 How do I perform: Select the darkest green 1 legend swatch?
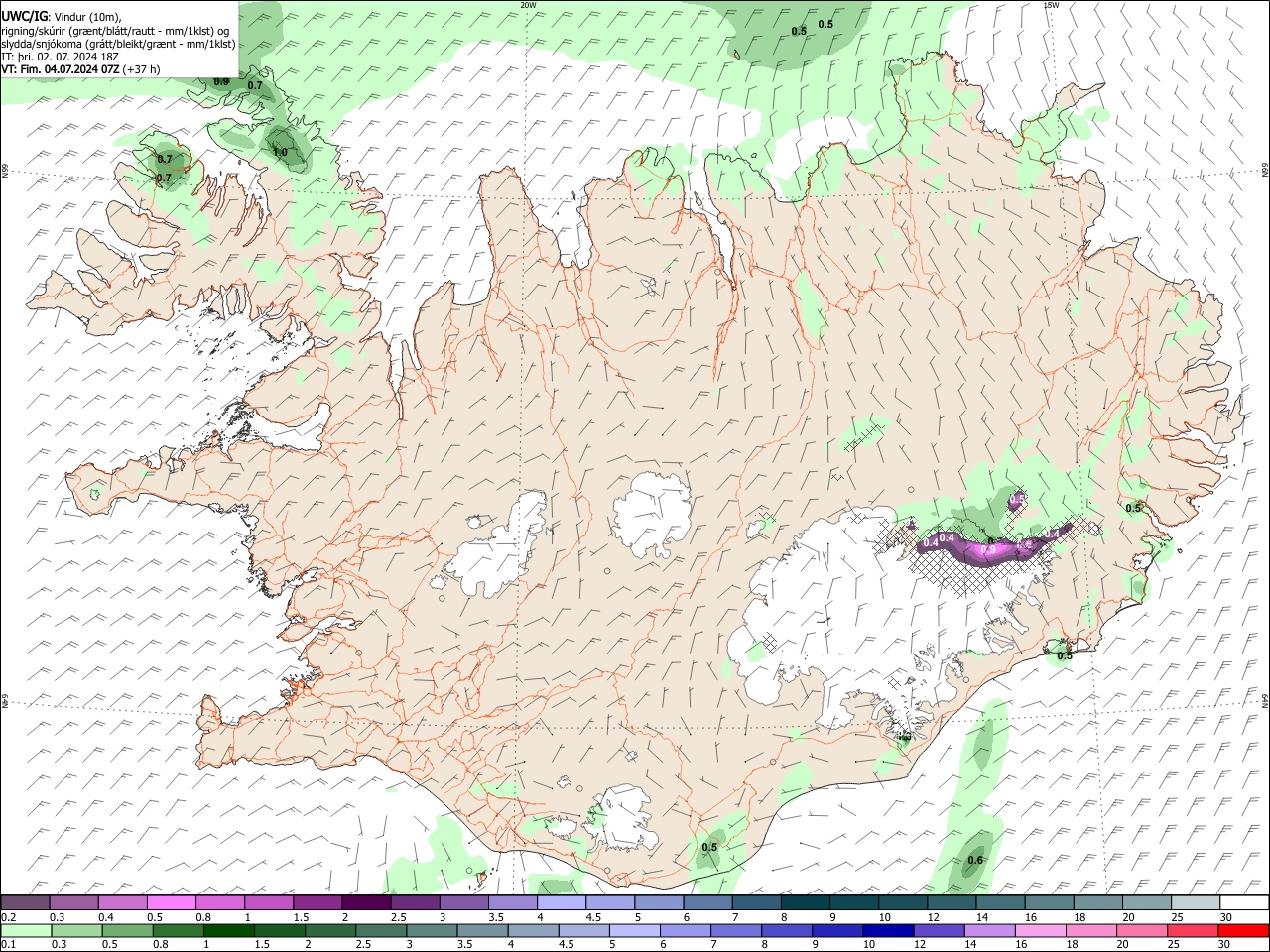[228, 930]
